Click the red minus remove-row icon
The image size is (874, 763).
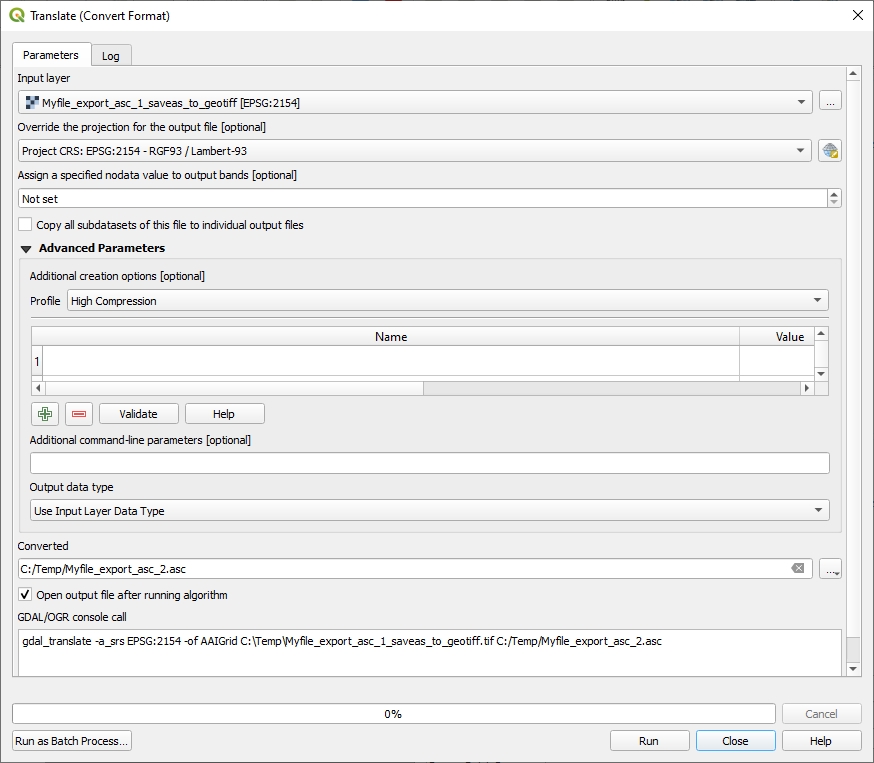point(79,414)
